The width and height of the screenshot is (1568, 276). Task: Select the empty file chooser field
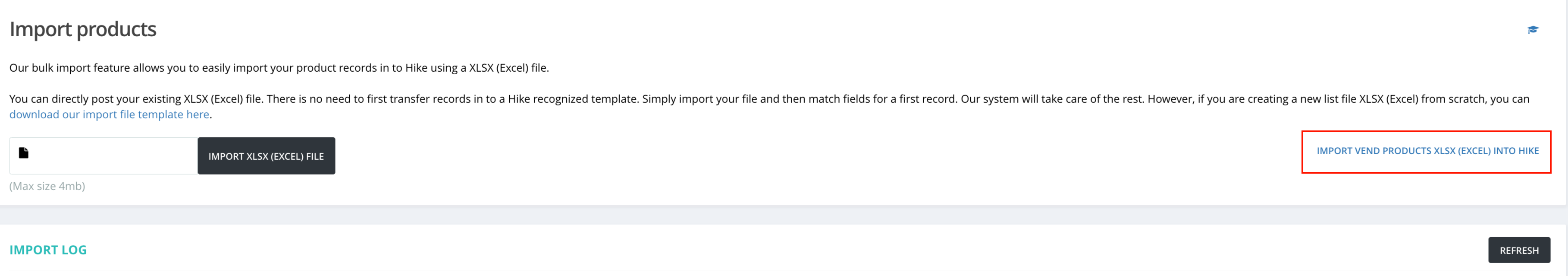[x=103, y=156]
